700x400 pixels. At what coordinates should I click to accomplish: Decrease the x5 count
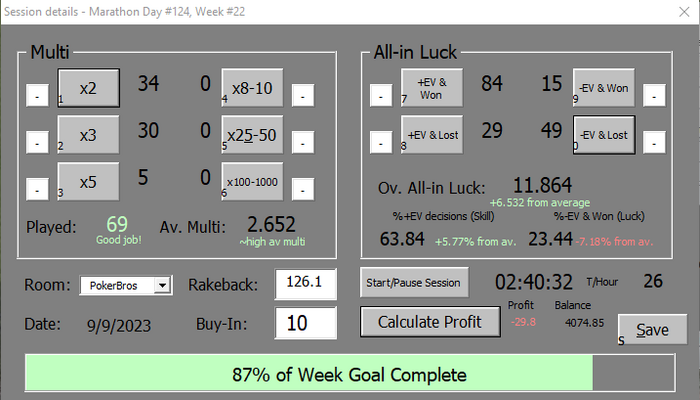tap(36, 189)
